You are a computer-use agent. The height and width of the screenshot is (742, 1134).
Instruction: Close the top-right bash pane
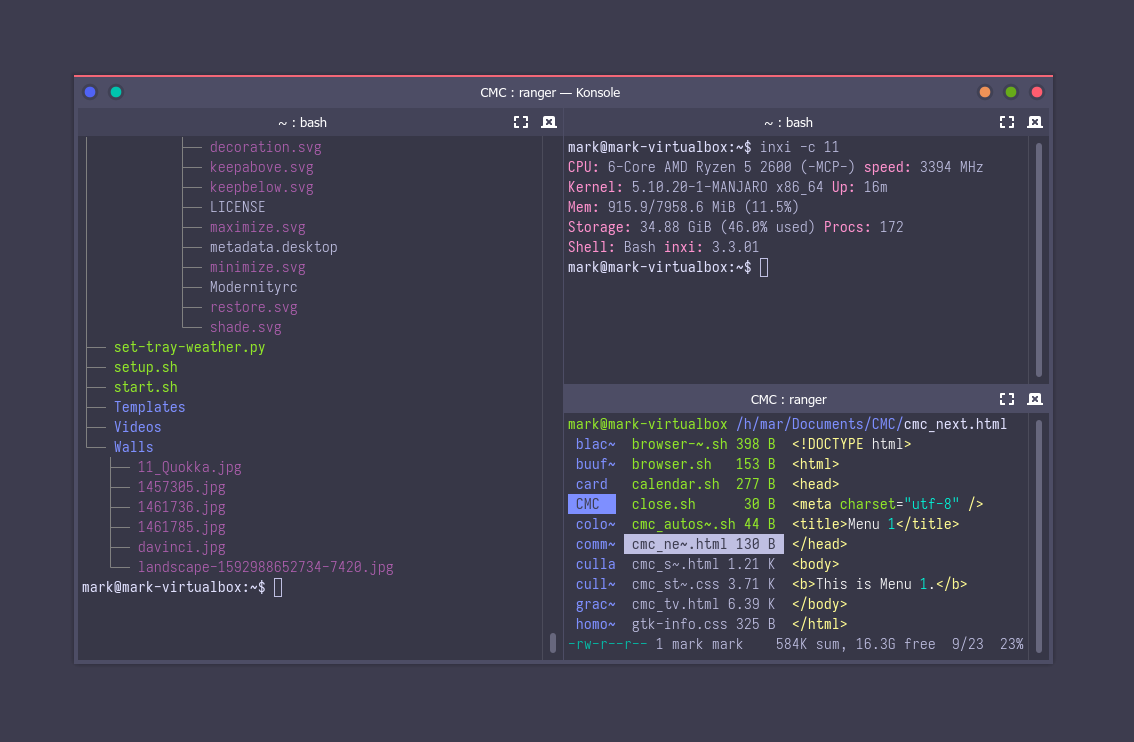1035,122
